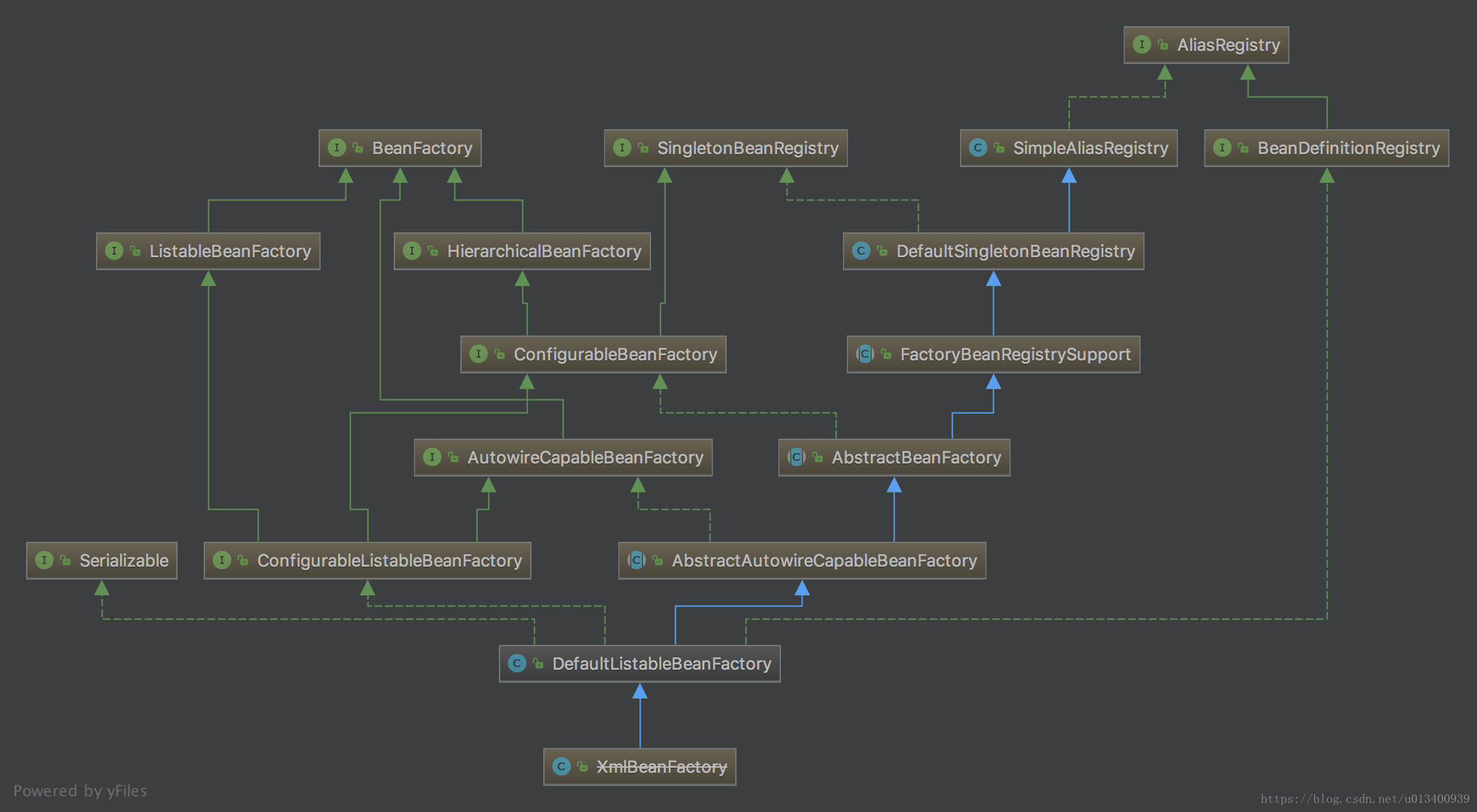Screen dimensions: 1477x812
Task: Click the interface icon on BeanFactory node
Action: pyautogui.click(x=336, y=148)
